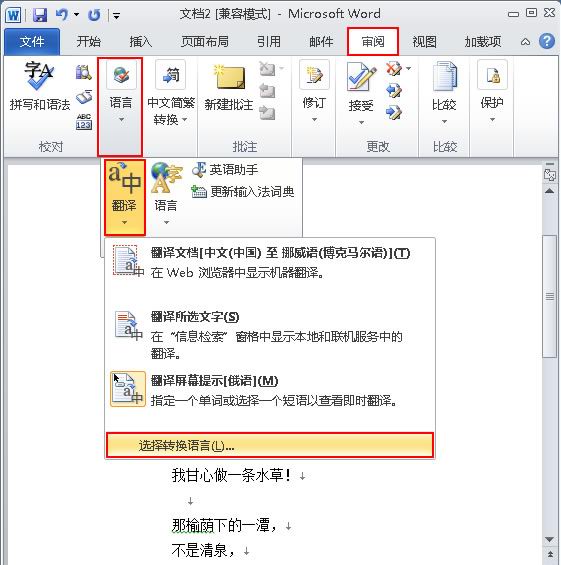Viewport: 561px width, 565px height.
Task: Choose 翻译文档 to translate the whole document
Action: click(x=270, y=263)
